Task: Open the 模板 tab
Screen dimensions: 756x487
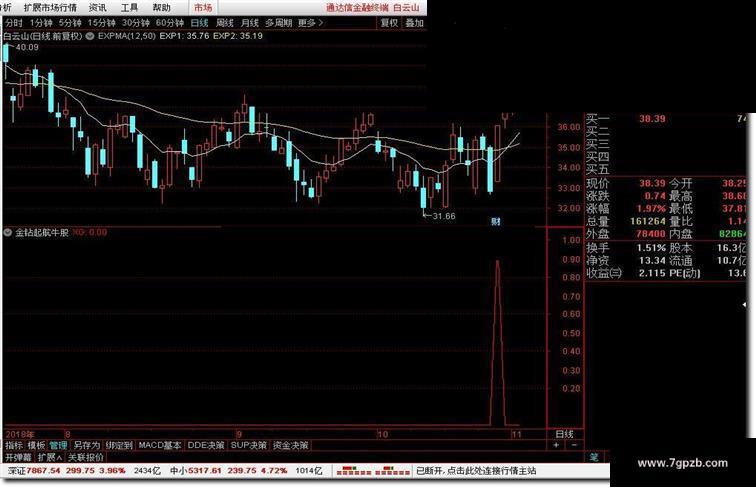Action: [x=36, y=445]
